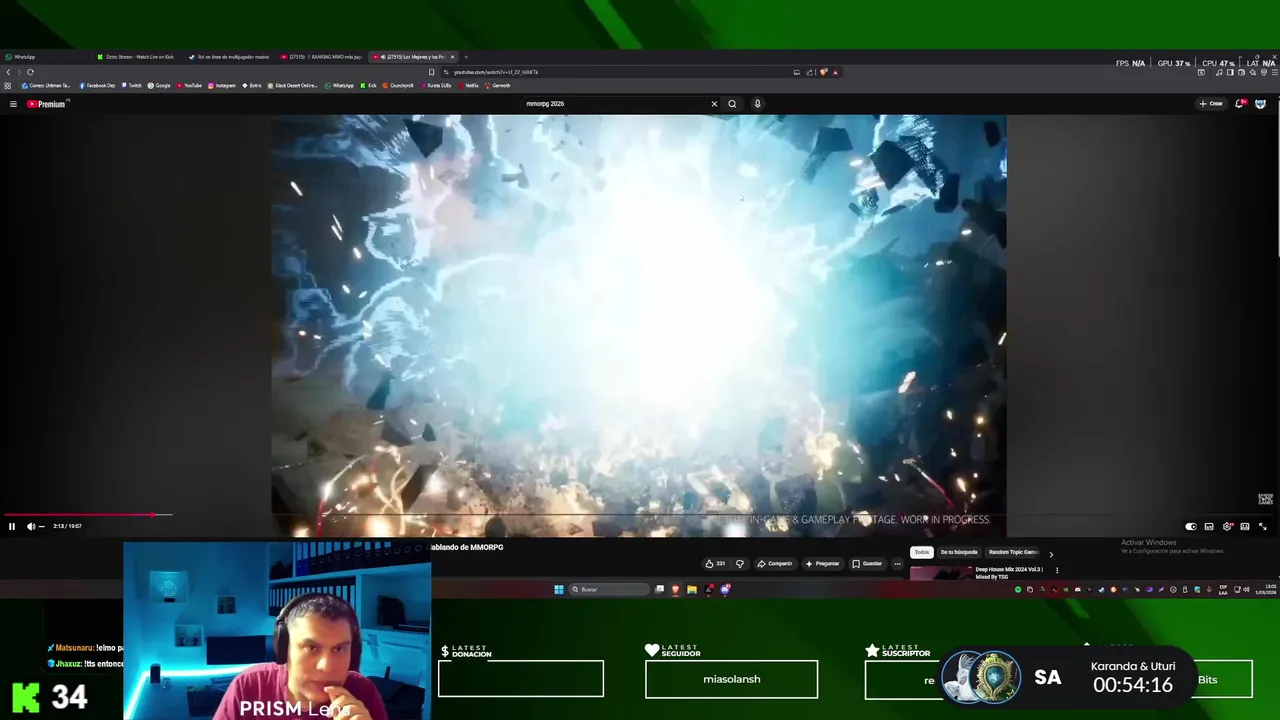Viewport: 1280px width, 720px height.
Task: Switch to the 'Rol en línea' Steam tab
Action: point(231,57)
